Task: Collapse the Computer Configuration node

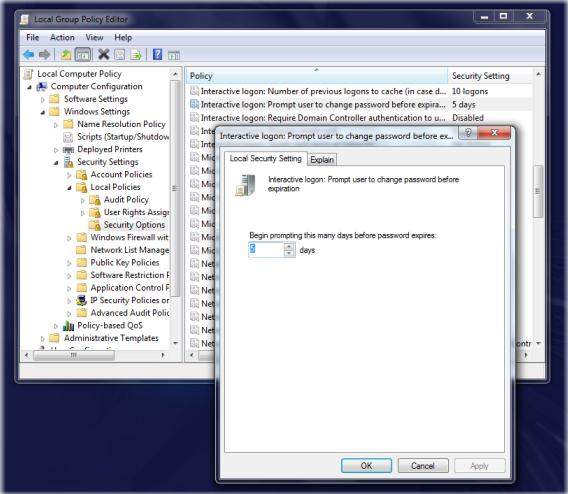Action: [x=29, y=87]
